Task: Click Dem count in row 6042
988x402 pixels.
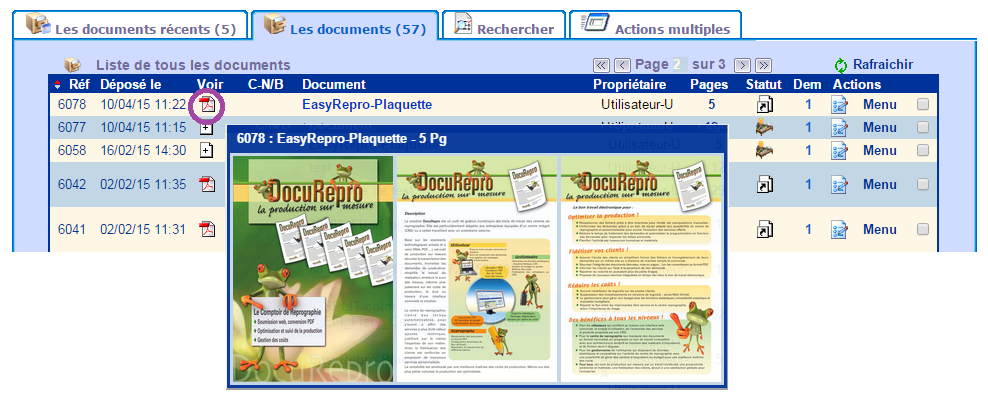Action: coord(808,184)
